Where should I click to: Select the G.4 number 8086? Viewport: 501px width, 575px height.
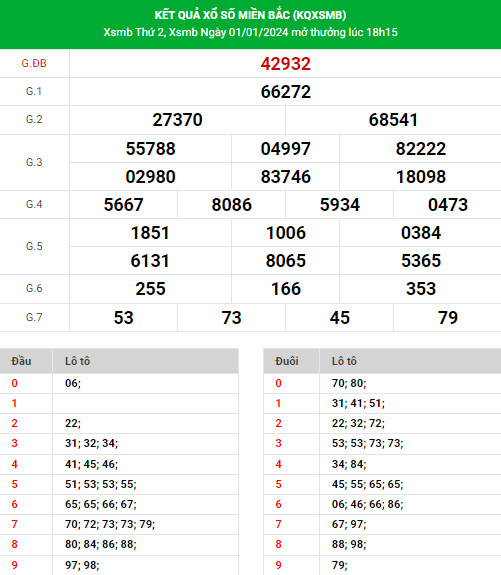(231, 205)
